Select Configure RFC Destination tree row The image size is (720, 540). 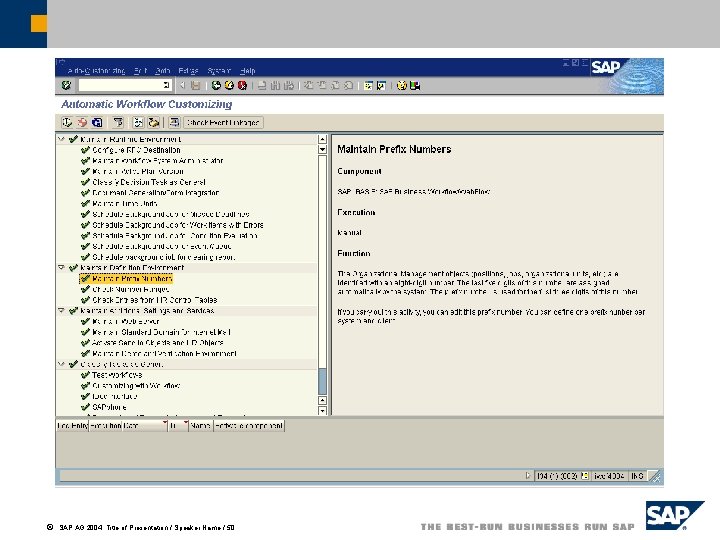pos(130,150)
